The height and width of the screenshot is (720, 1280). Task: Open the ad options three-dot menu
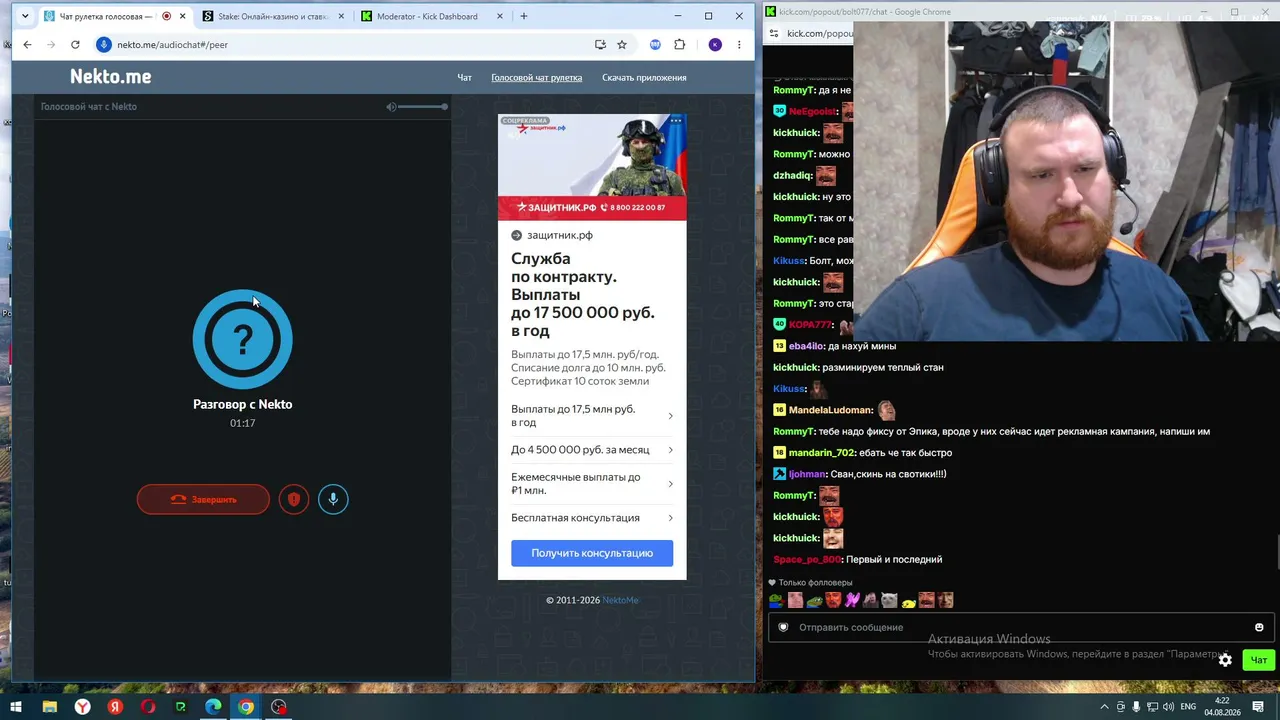pyautogui.click(x=676, y=121)
